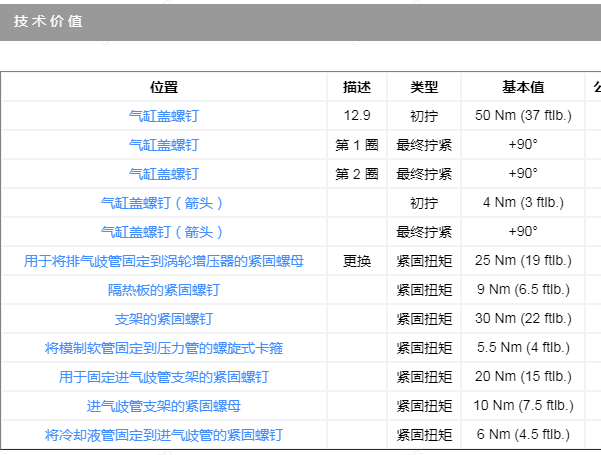
Task: Select the 20 Nm (15 ftlb.) value
Action: click(x=523, y=376)
